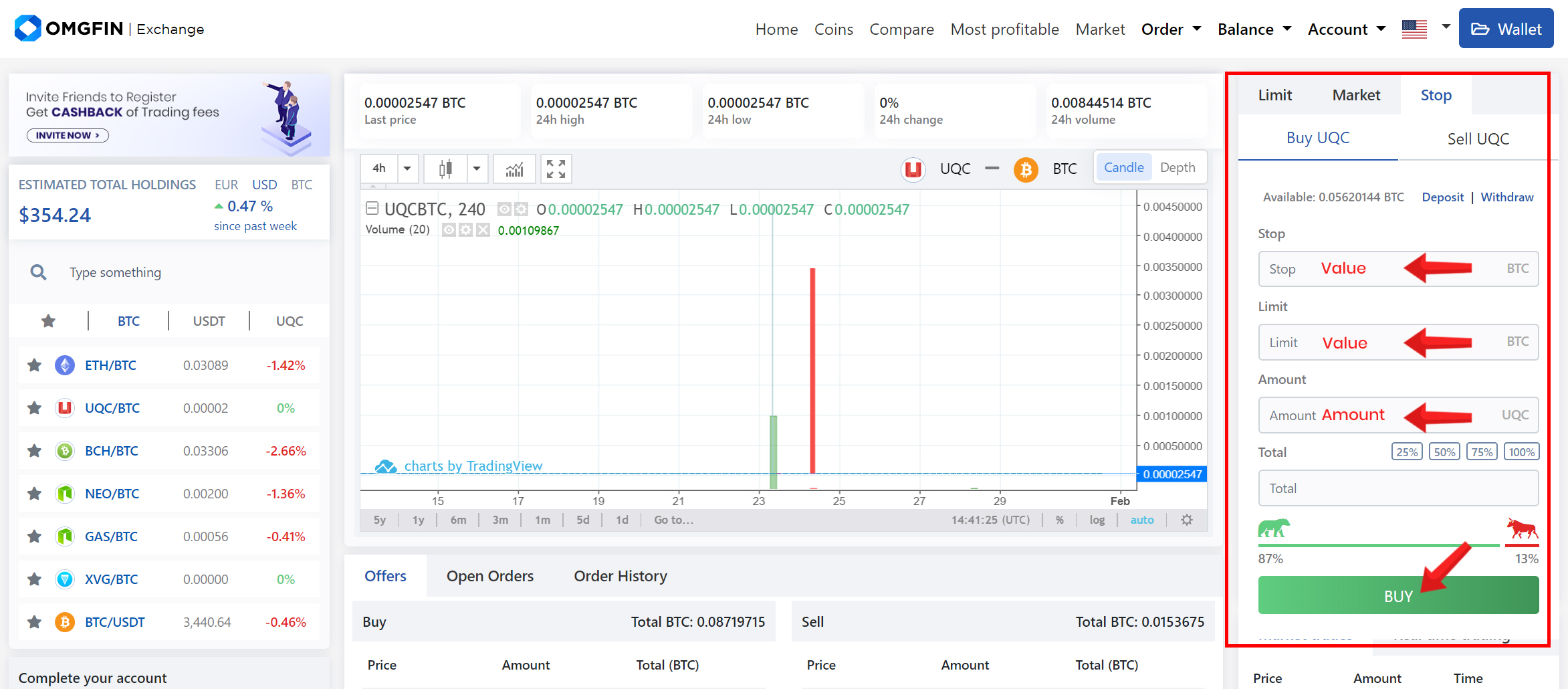Favorite XVG/BTC with its star
1568x689 pixels.
pyautogui.click(x=34, y=579)
